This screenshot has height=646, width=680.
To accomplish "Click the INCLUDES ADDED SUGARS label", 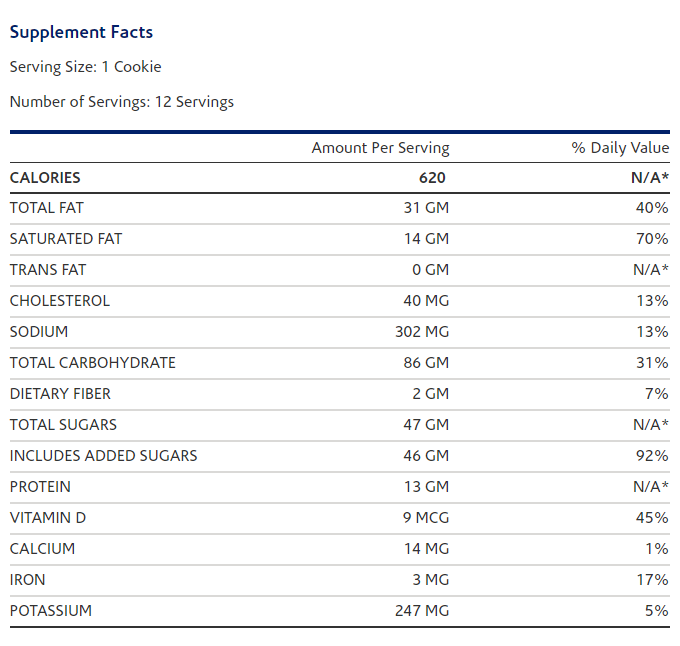I will coord(104,456).
